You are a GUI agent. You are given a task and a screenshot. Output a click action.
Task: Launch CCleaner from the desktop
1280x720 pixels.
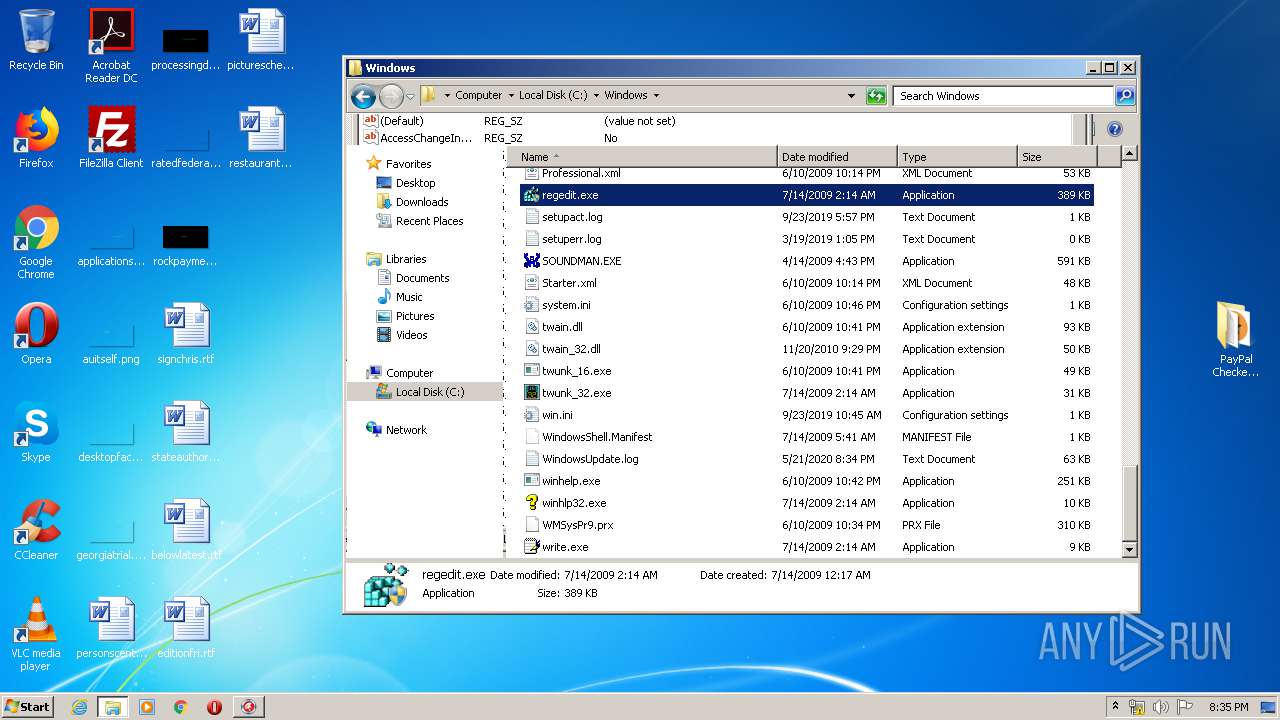(36, 530)
